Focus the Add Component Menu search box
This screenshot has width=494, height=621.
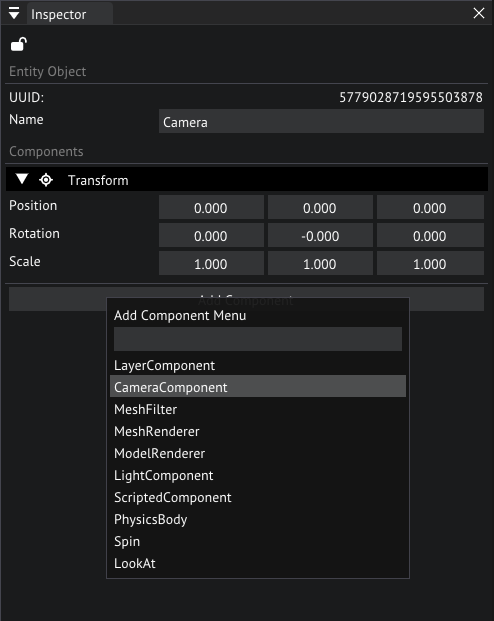(x=258, y=339)
